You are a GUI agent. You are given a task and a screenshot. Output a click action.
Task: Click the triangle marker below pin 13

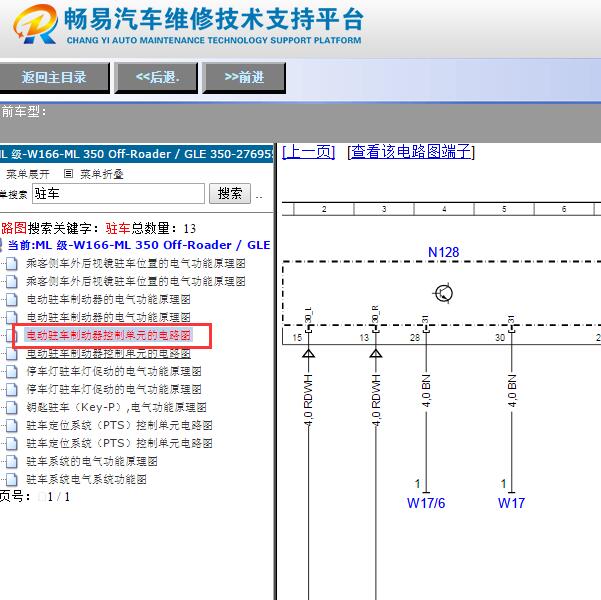tap(376, 353)
